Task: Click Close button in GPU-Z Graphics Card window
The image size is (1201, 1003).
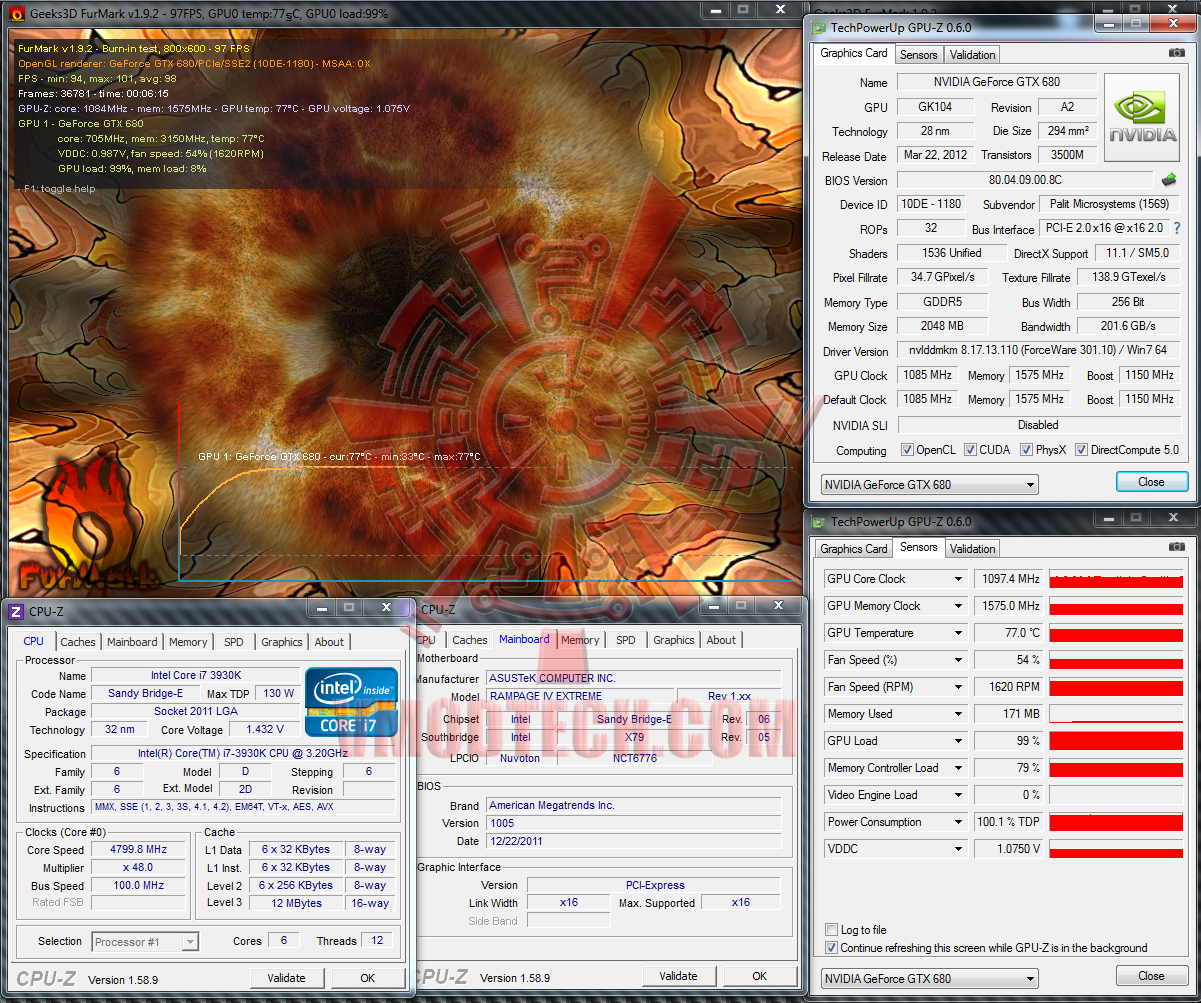Action: [1151, 482]
